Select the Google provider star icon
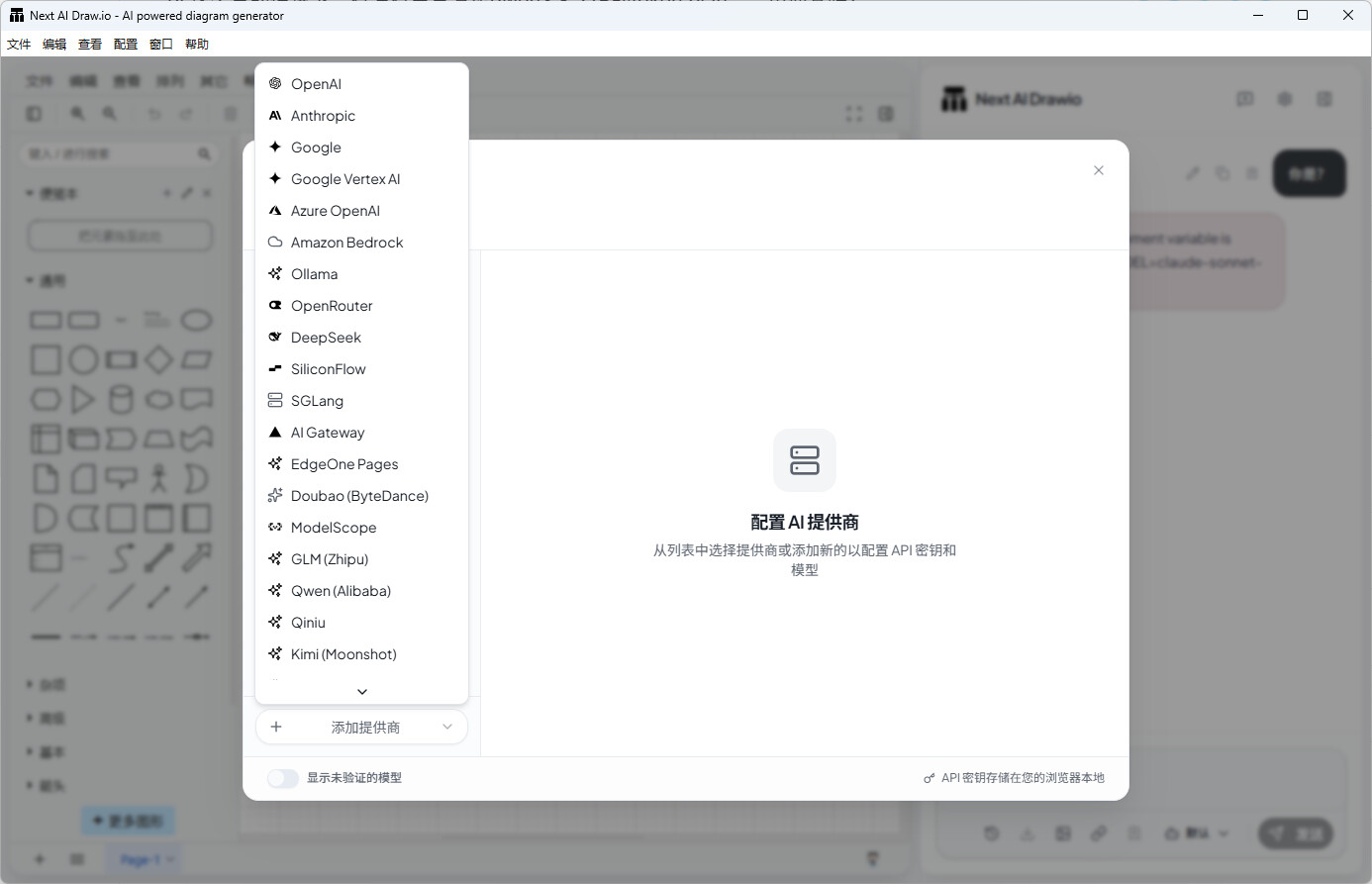The width and height of the screenshot is (1372, 884). 275,147
